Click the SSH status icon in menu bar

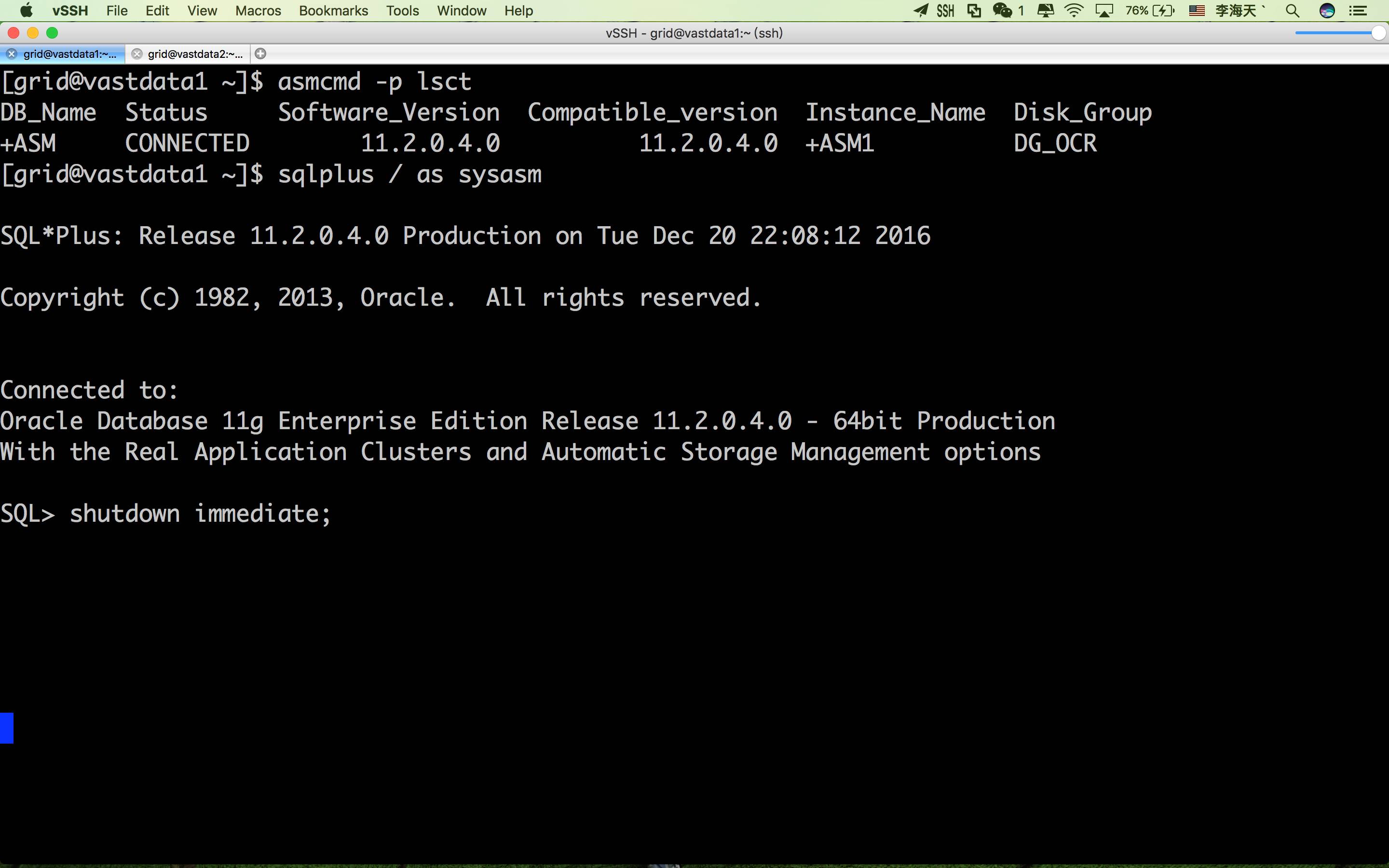point(945,10)
